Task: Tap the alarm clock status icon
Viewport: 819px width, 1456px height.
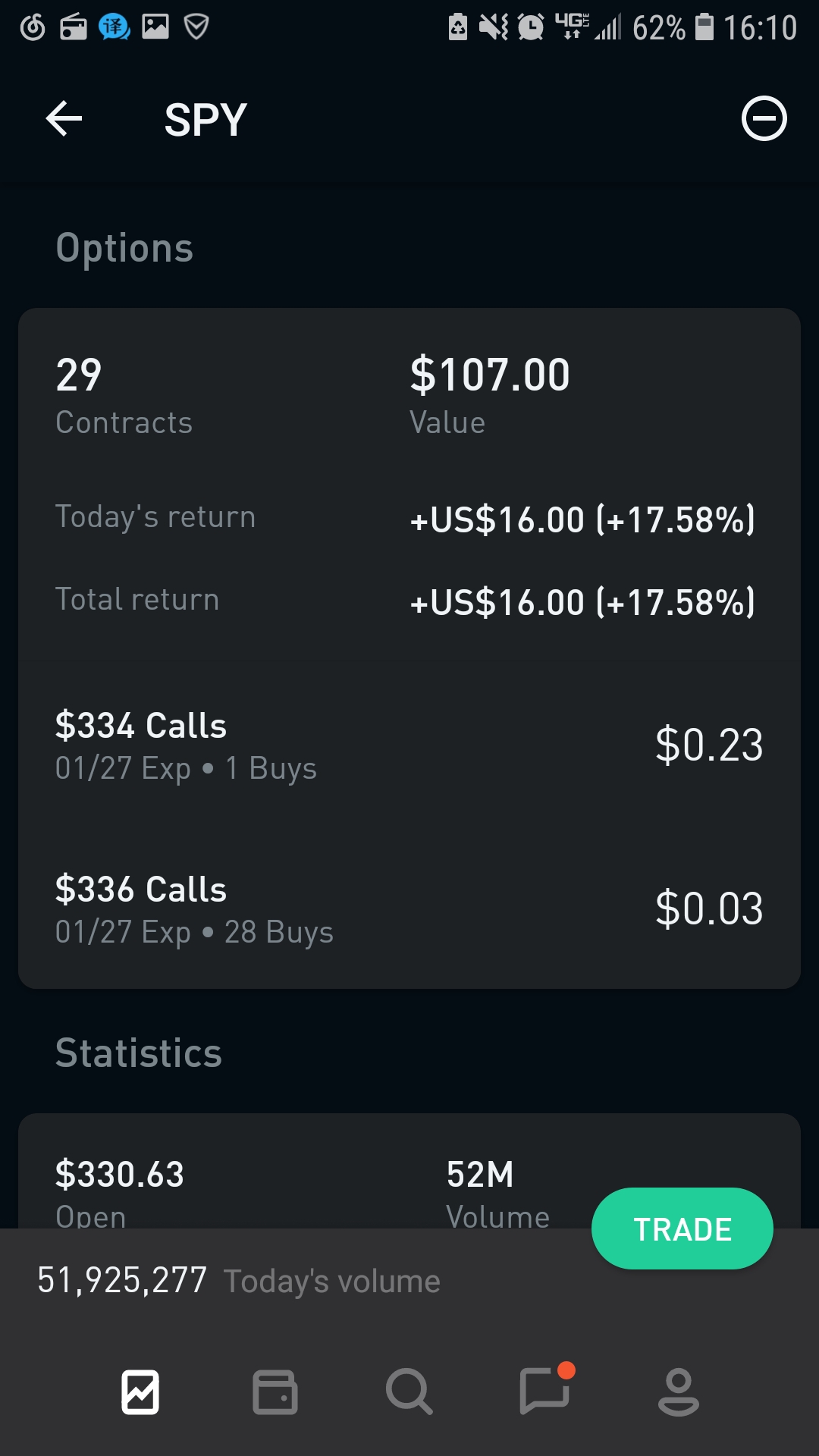Action: pyautogui.click(x=531, y=27)
